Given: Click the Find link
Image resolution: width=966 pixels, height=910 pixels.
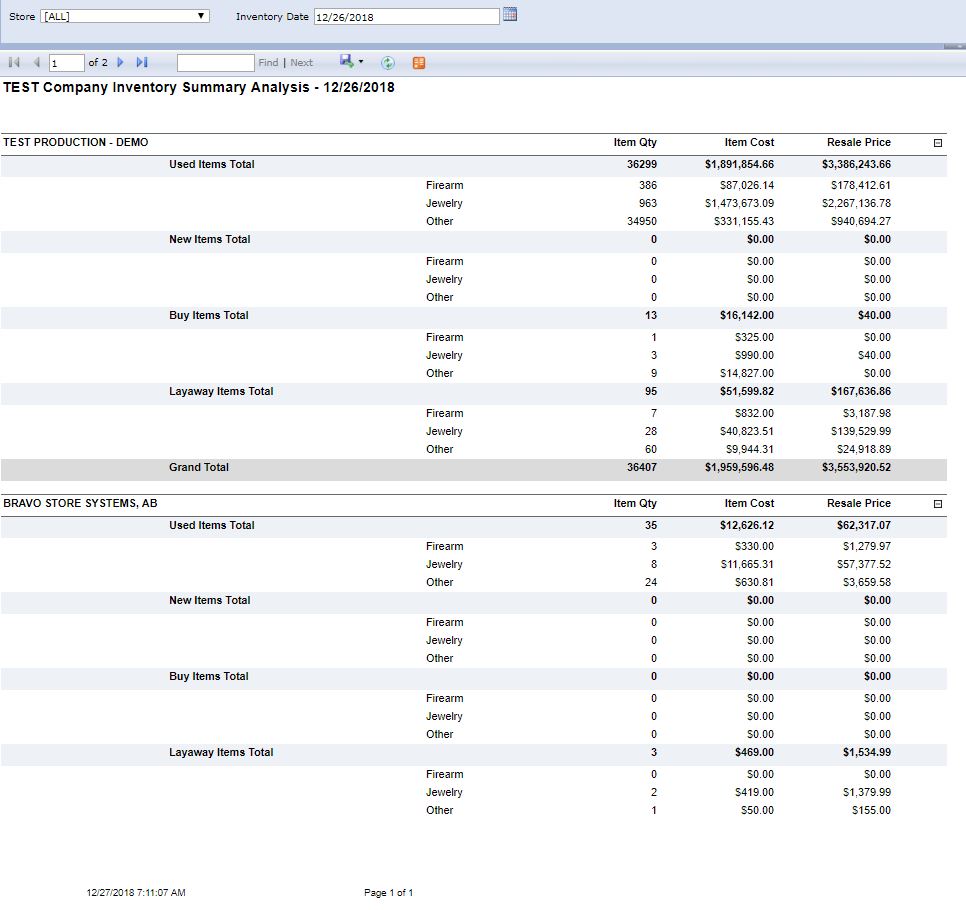Looking at the screenshot, I should [268, 63].
